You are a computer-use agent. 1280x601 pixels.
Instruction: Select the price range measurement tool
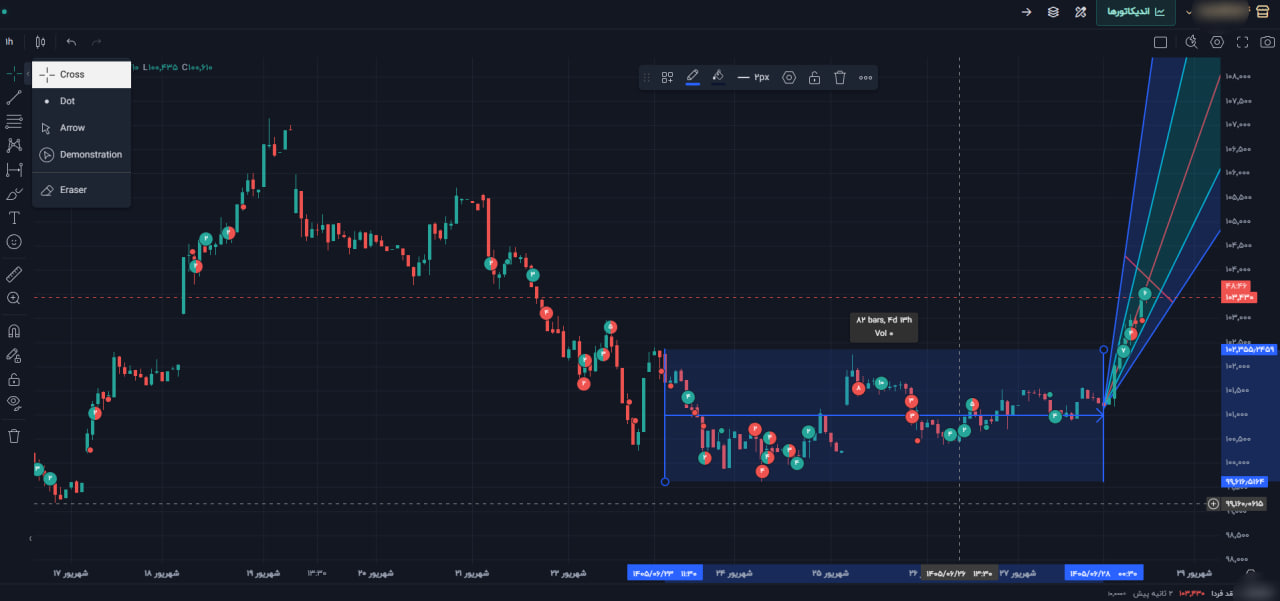click(14, 170)
